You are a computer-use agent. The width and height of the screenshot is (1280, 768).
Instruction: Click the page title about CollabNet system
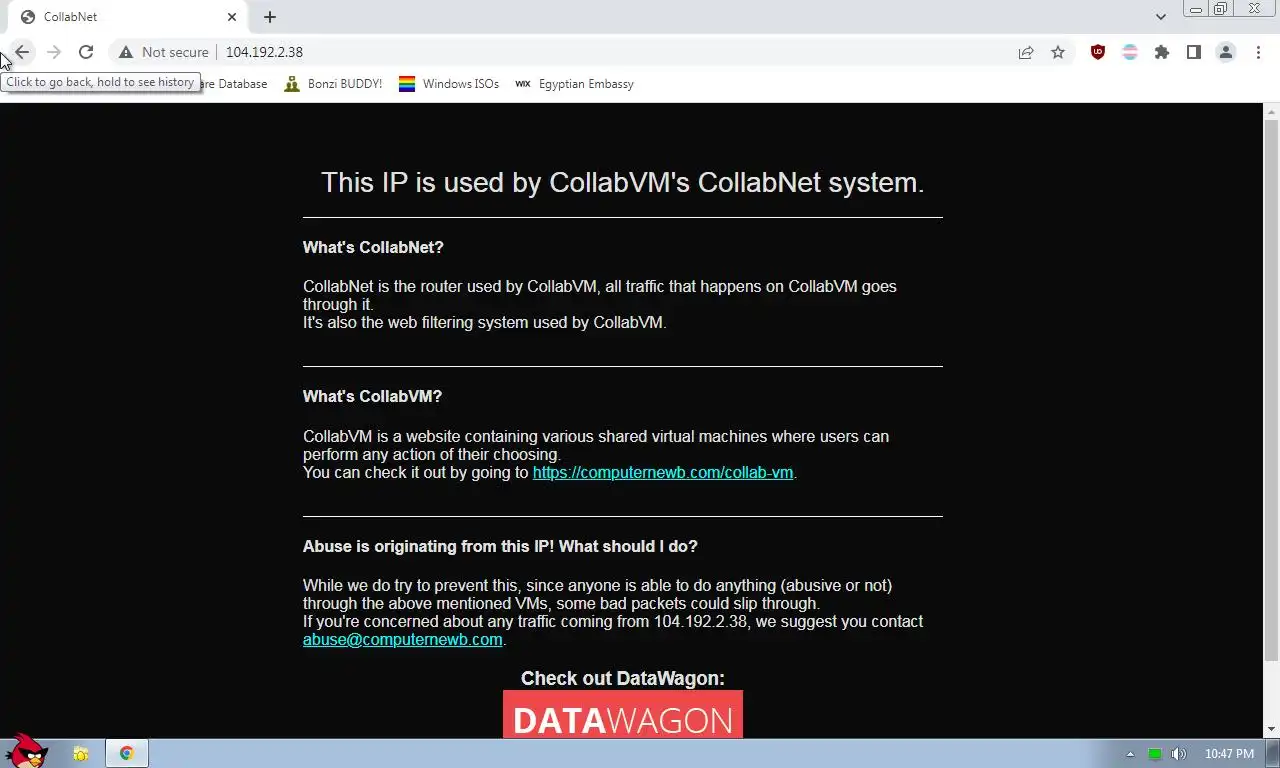(622, 182)
